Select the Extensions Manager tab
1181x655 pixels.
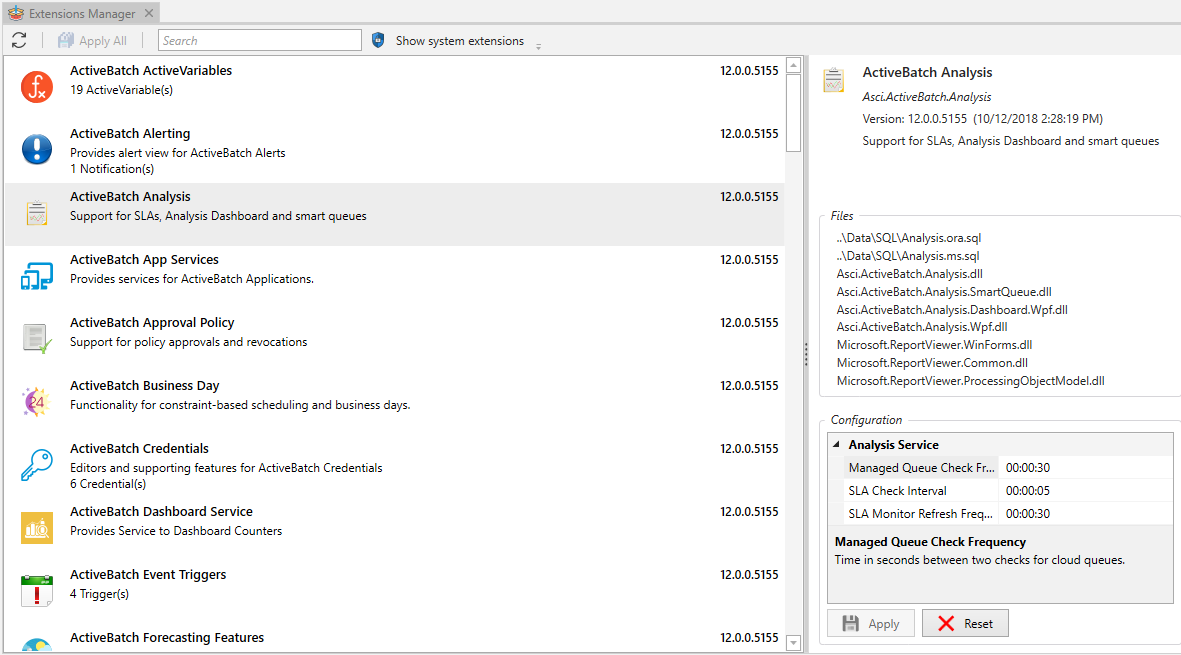pos(81,14)
